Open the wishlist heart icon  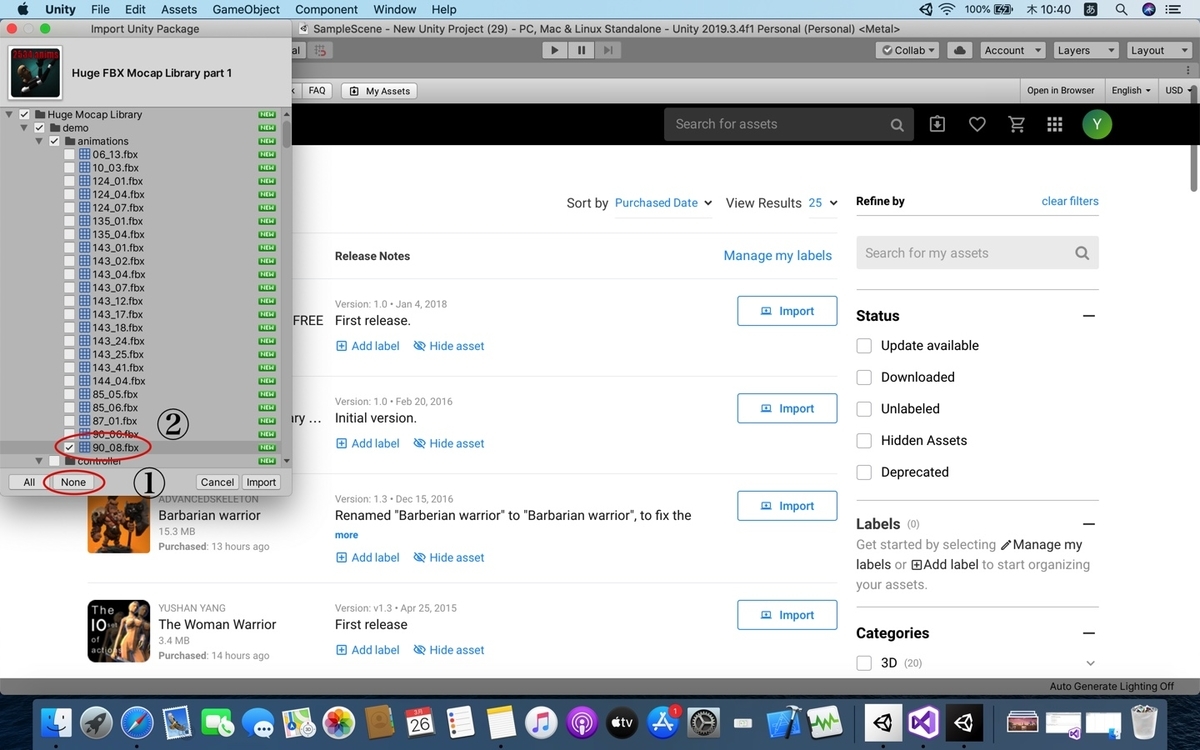point(977,124)
